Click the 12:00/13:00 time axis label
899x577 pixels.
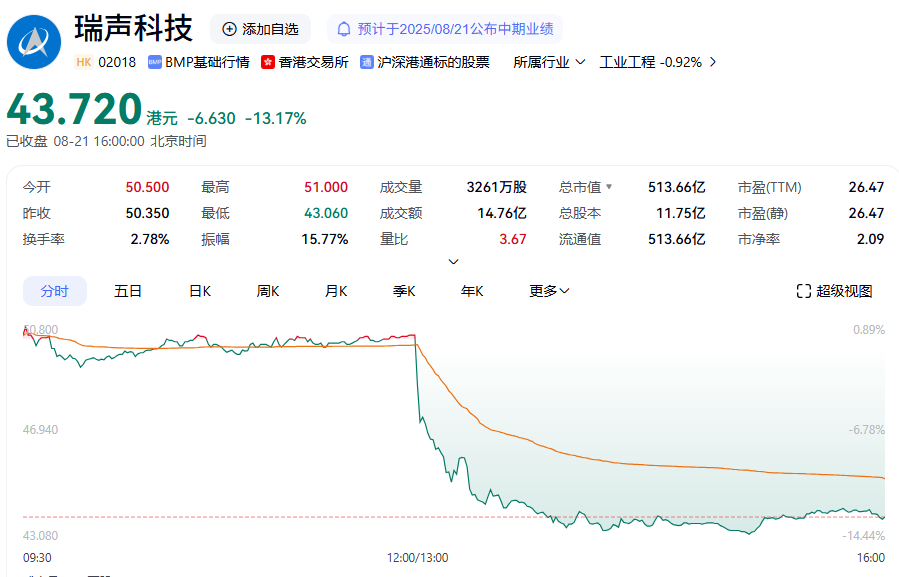click(417, 557)
